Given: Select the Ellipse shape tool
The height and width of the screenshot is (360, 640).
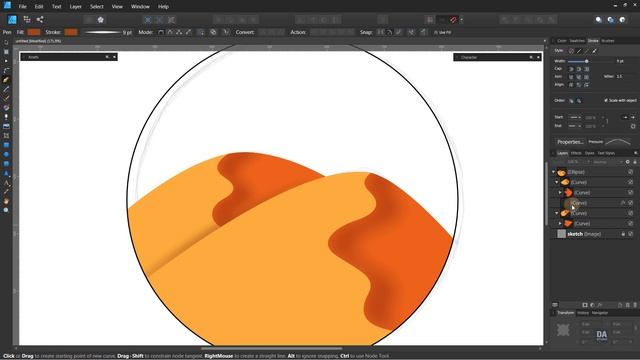Looking at the screenshot, I should tap(6, 154).
